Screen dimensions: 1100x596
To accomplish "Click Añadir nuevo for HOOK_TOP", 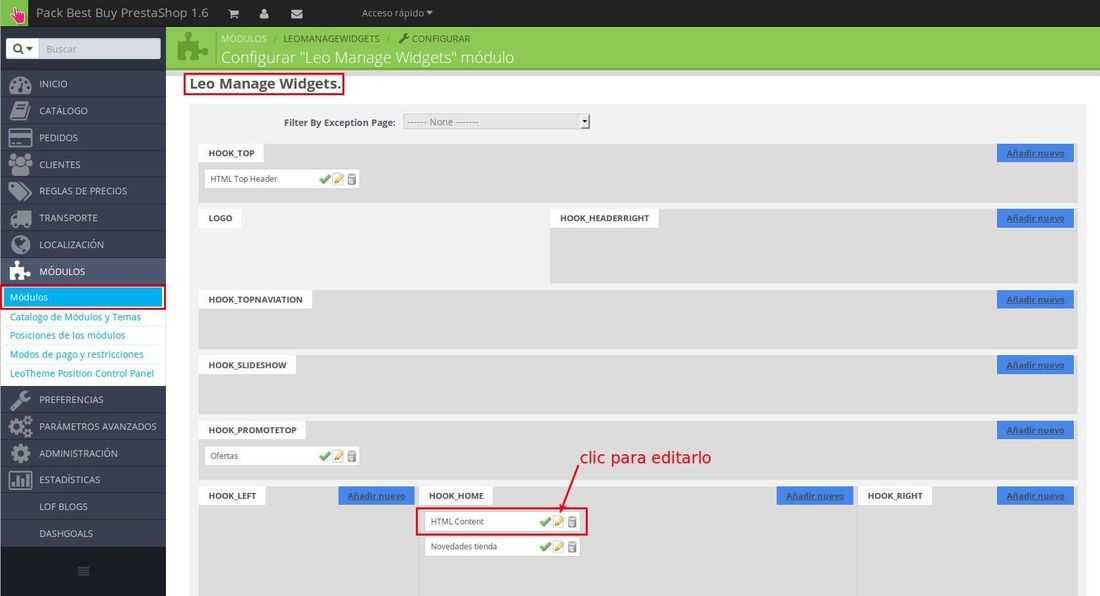I will pos(1035,153).
